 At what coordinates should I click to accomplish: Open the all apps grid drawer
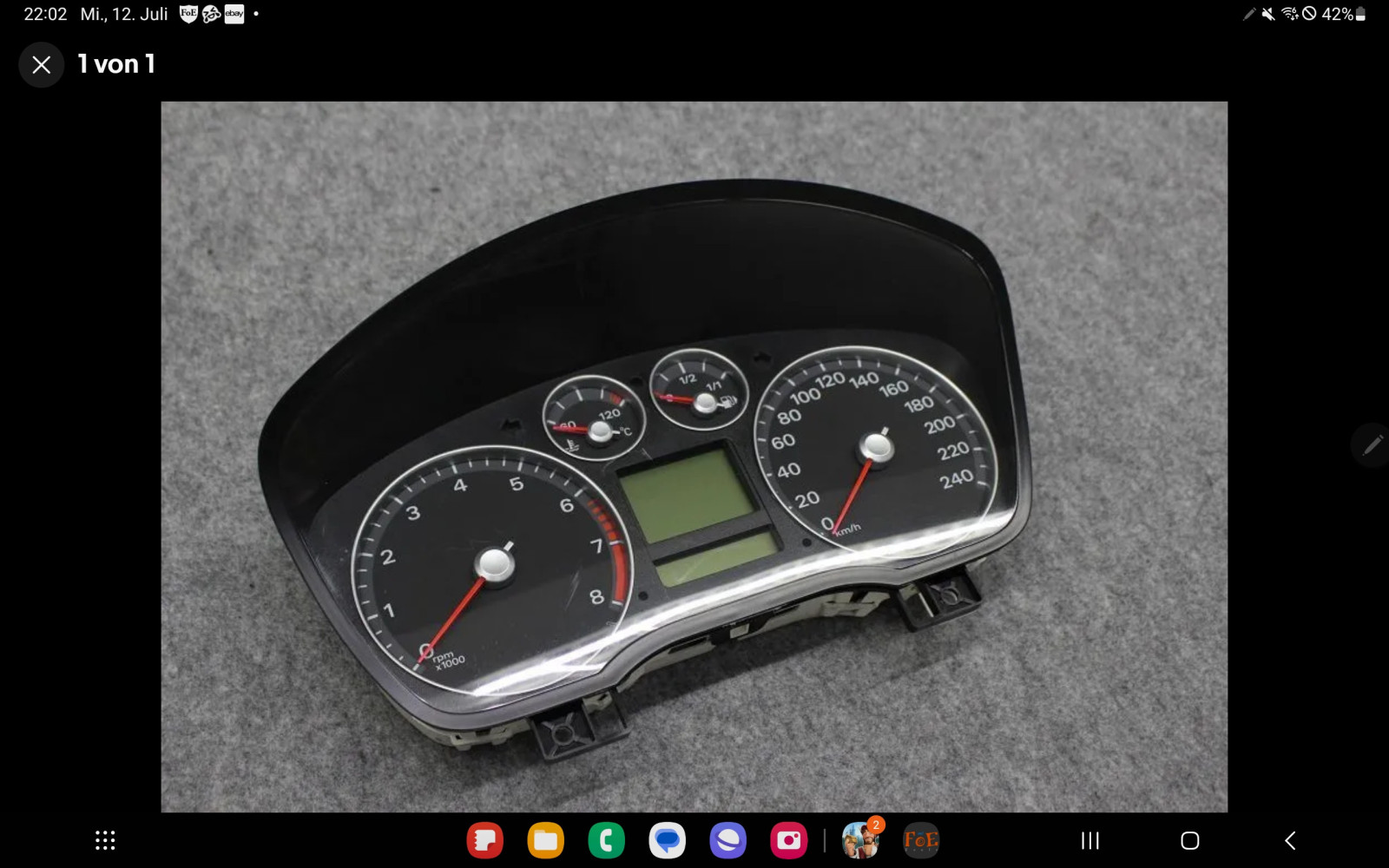105,840
